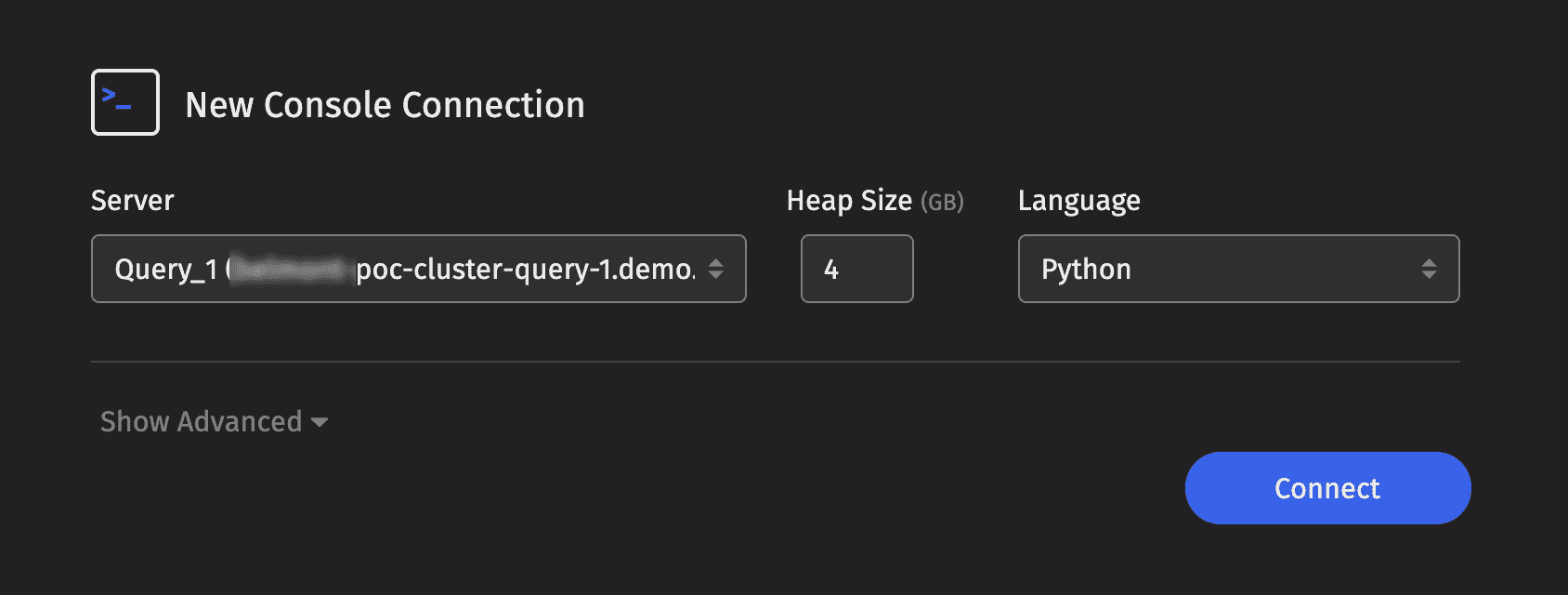The image size is (1568, 595).
Task: Expand the Show Advanced options
Action: click(x=215, y=421)
